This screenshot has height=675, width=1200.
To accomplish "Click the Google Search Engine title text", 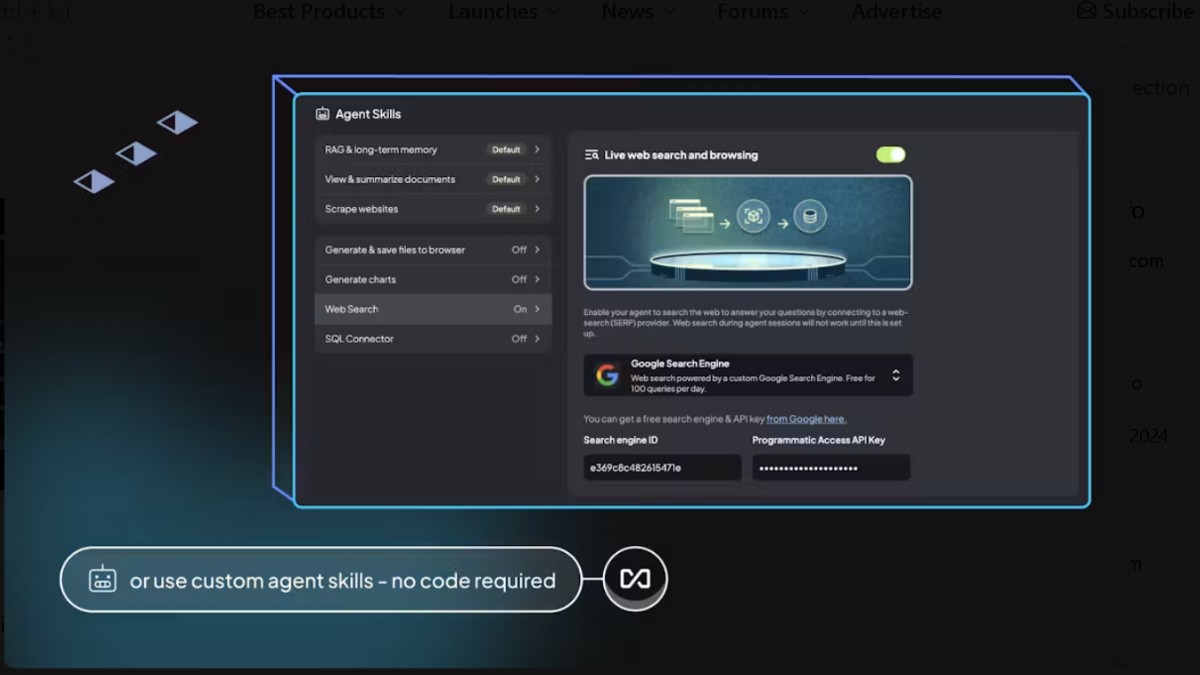I will pos(680,364).
